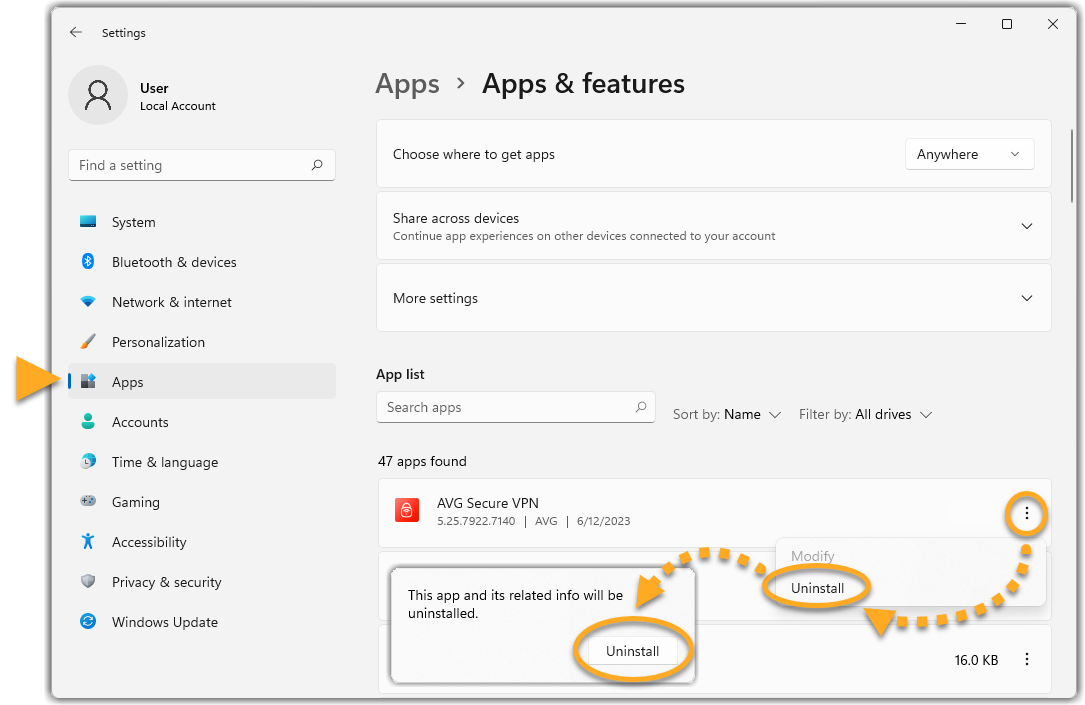Open the Sort by Name dropdown
Image resolution: width=1085 pixels, height=705 pixels.
[727, 414]
